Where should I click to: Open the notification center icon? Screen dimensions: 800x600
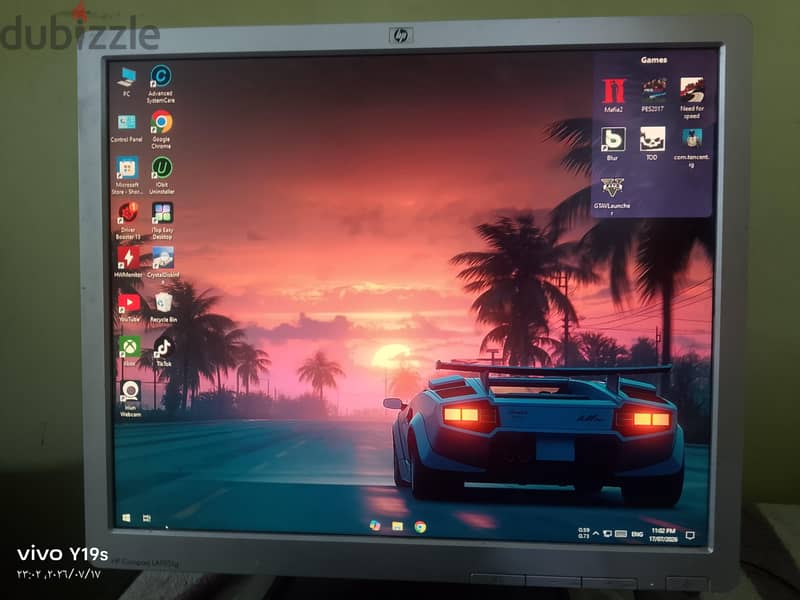click(x=690, y=535)
